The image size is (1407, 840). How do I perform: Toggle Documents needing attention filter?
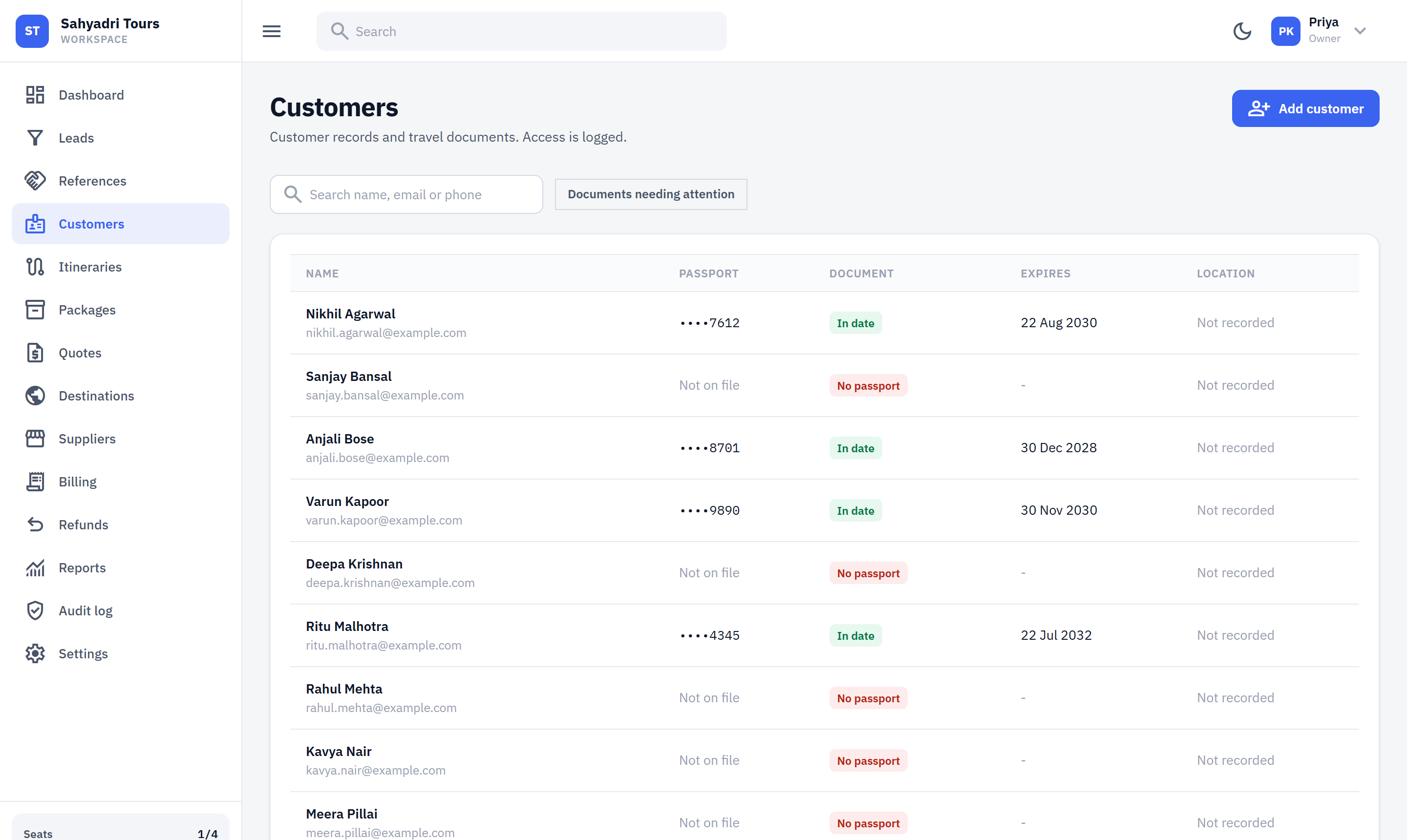tap(651, 195)
